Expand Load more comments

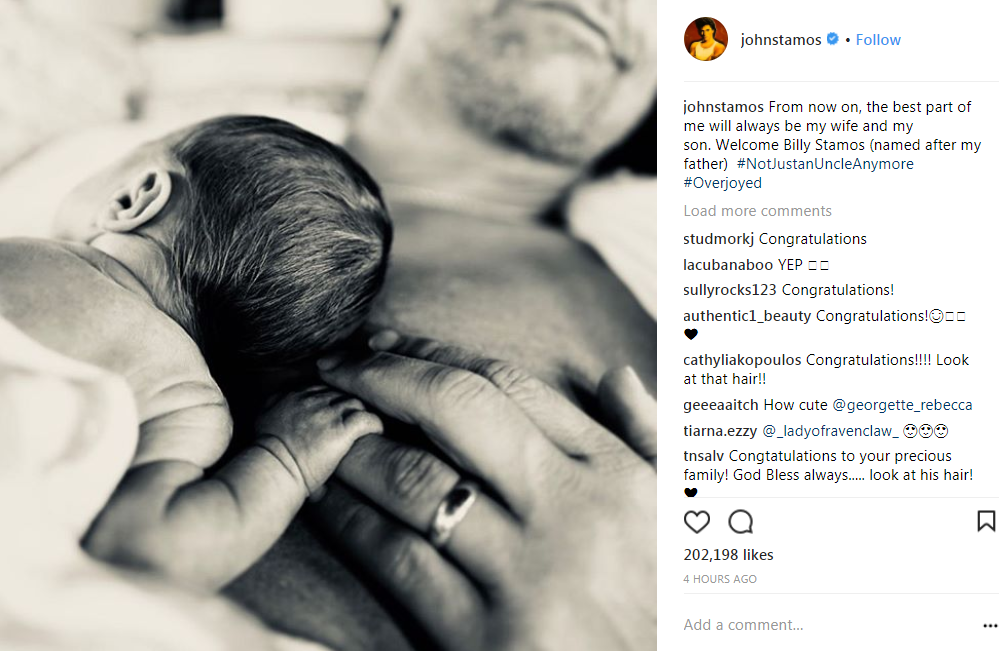coord(757,211)
